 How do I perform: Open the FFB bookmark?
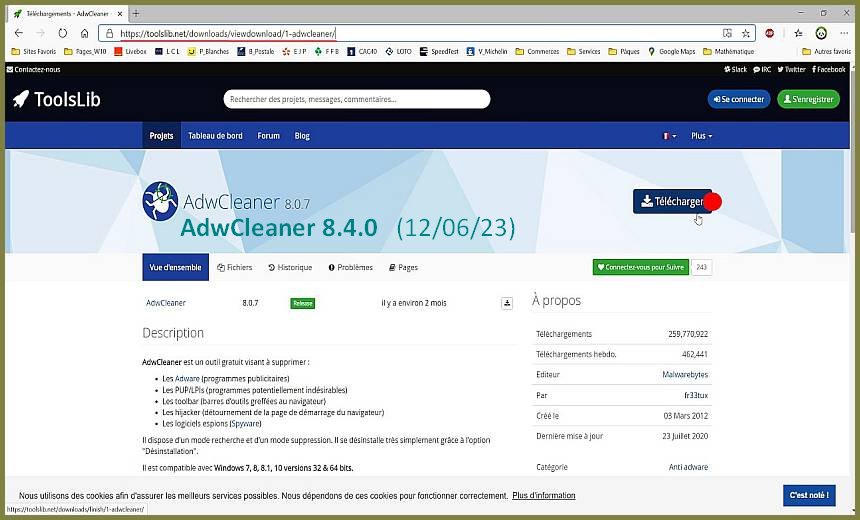click(326, 51)
